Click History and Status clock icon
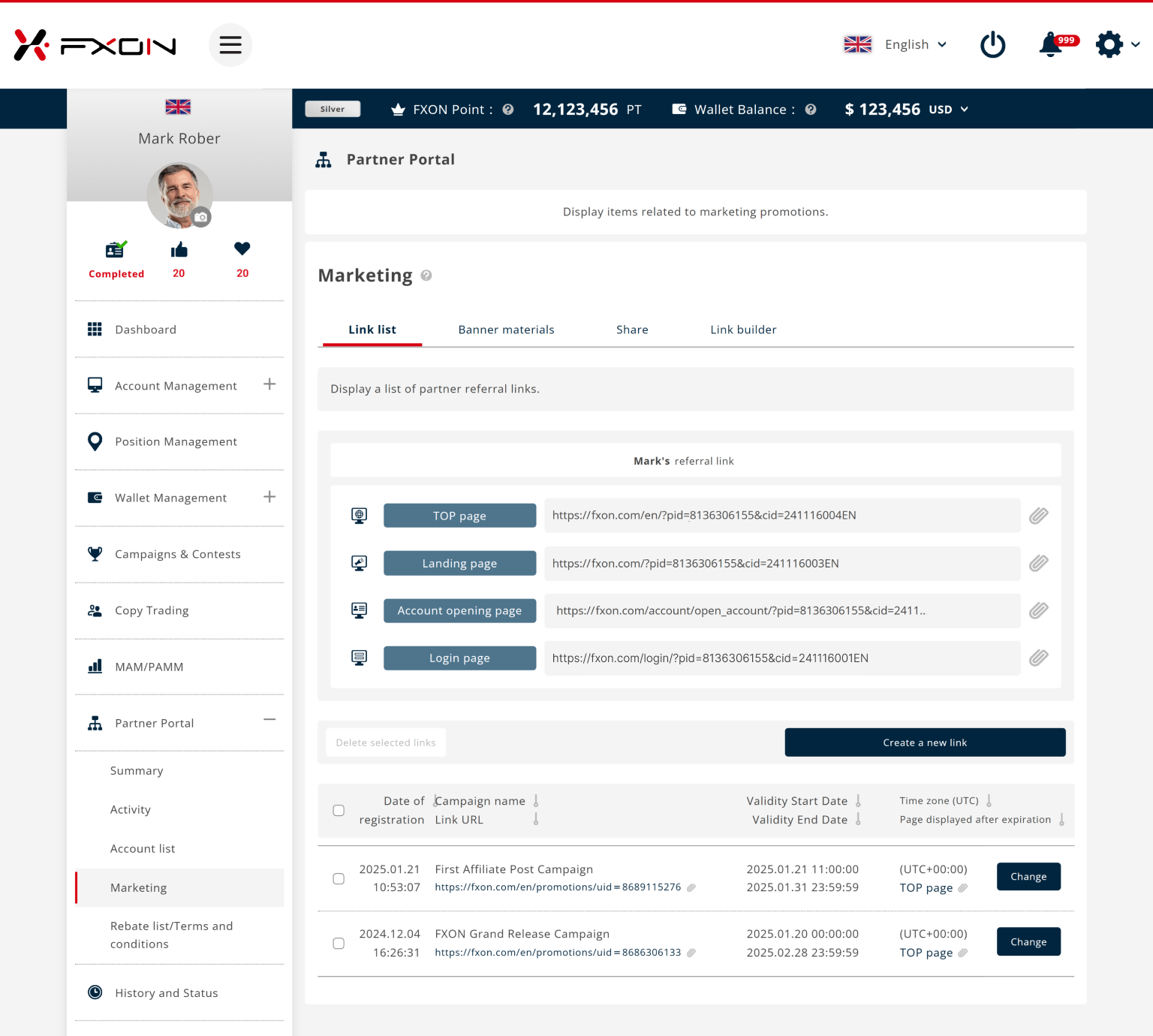 (x=95, y=992)
